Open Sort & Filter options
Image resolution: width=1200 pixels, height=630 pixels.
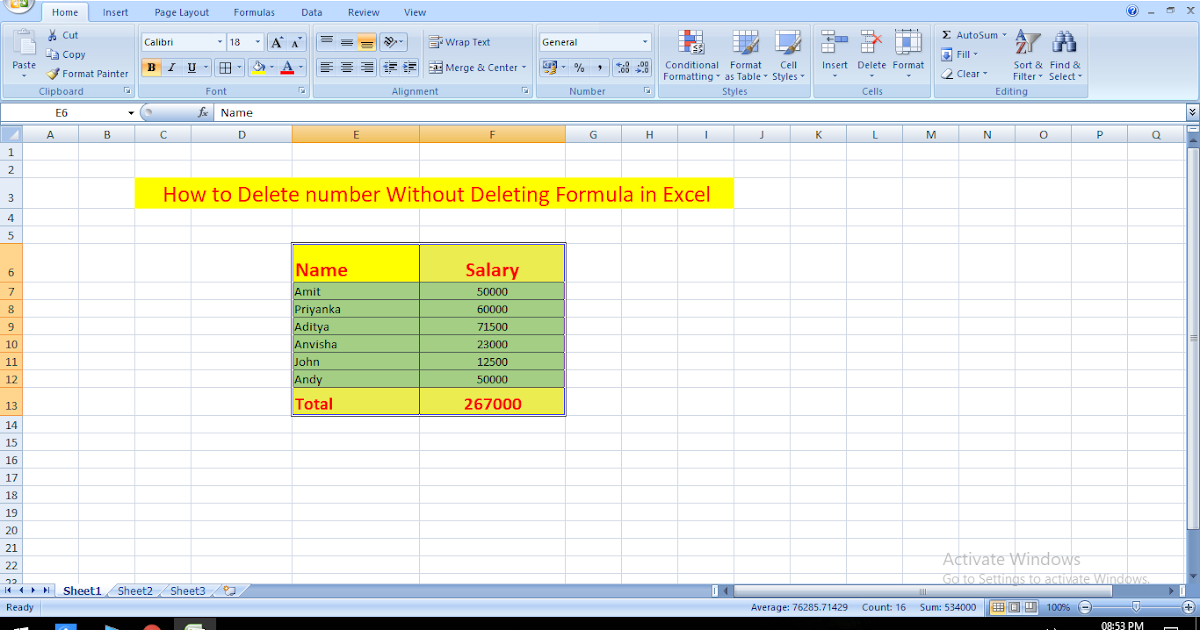tap(1028, 43)
